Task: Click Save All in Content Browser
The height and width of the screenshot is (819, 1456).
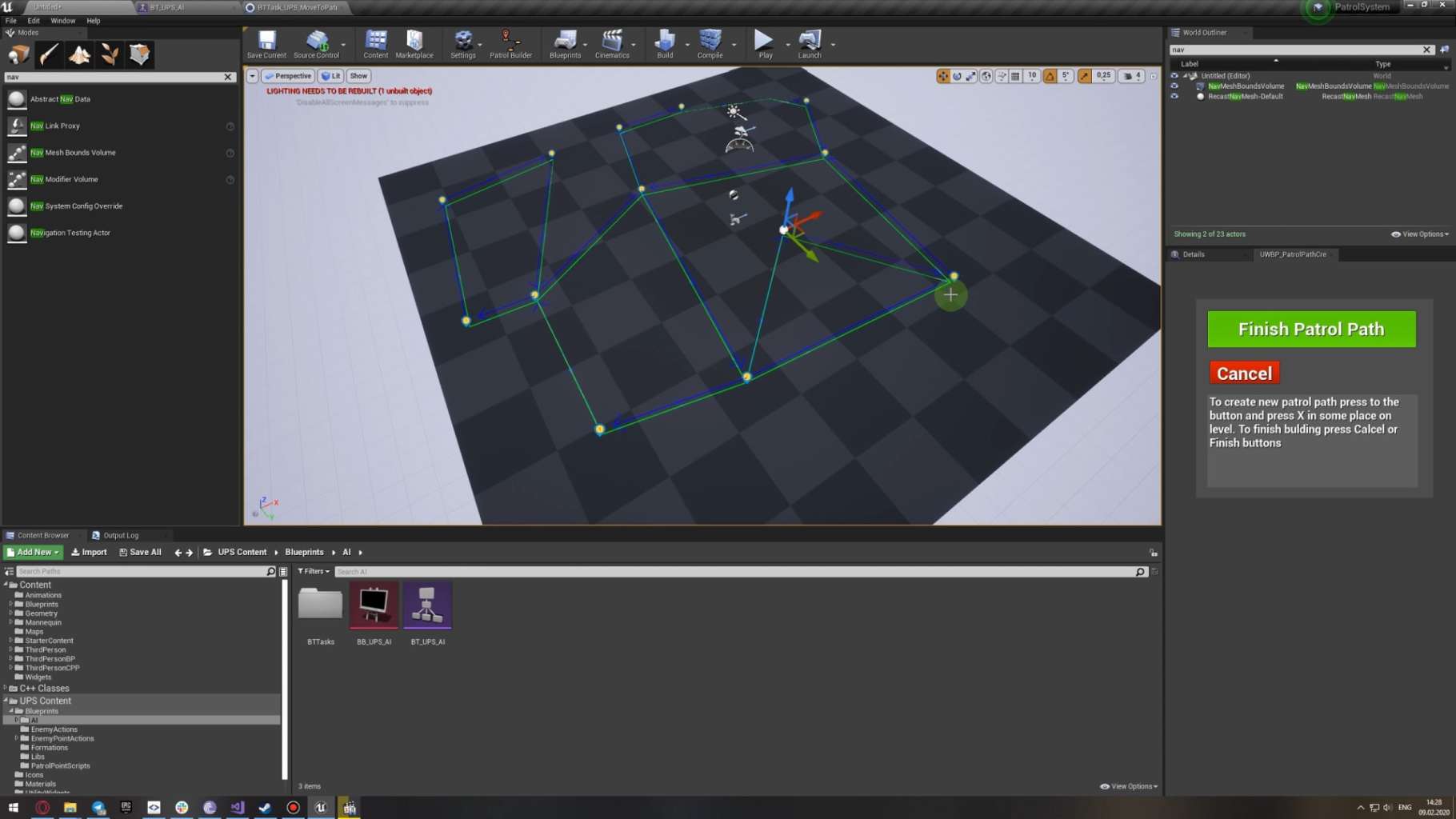Action: pos(140,552)
